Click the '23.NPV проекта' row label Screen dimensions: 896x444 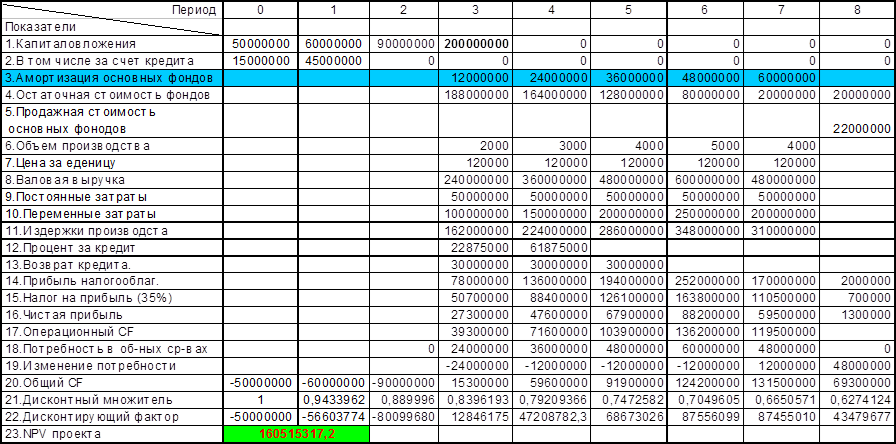pos(112,435)
